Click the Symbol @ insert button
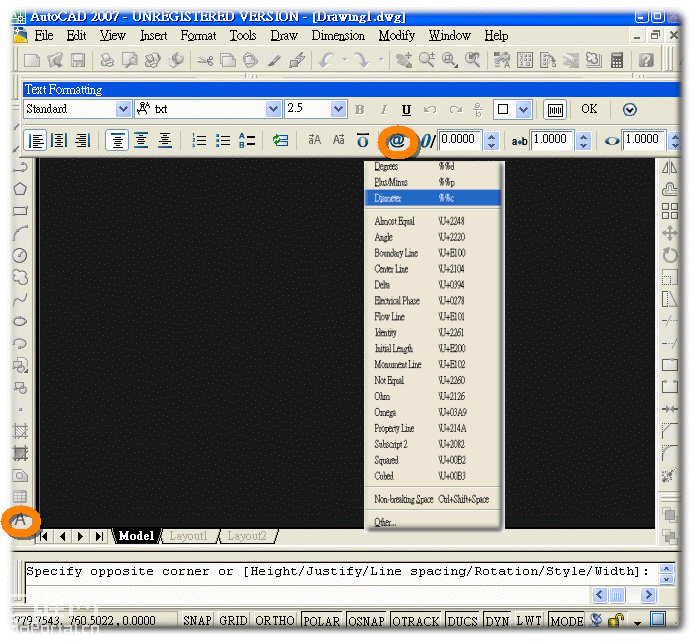The width and height of the screenshot is (698, 644). (x=397, y=142)
